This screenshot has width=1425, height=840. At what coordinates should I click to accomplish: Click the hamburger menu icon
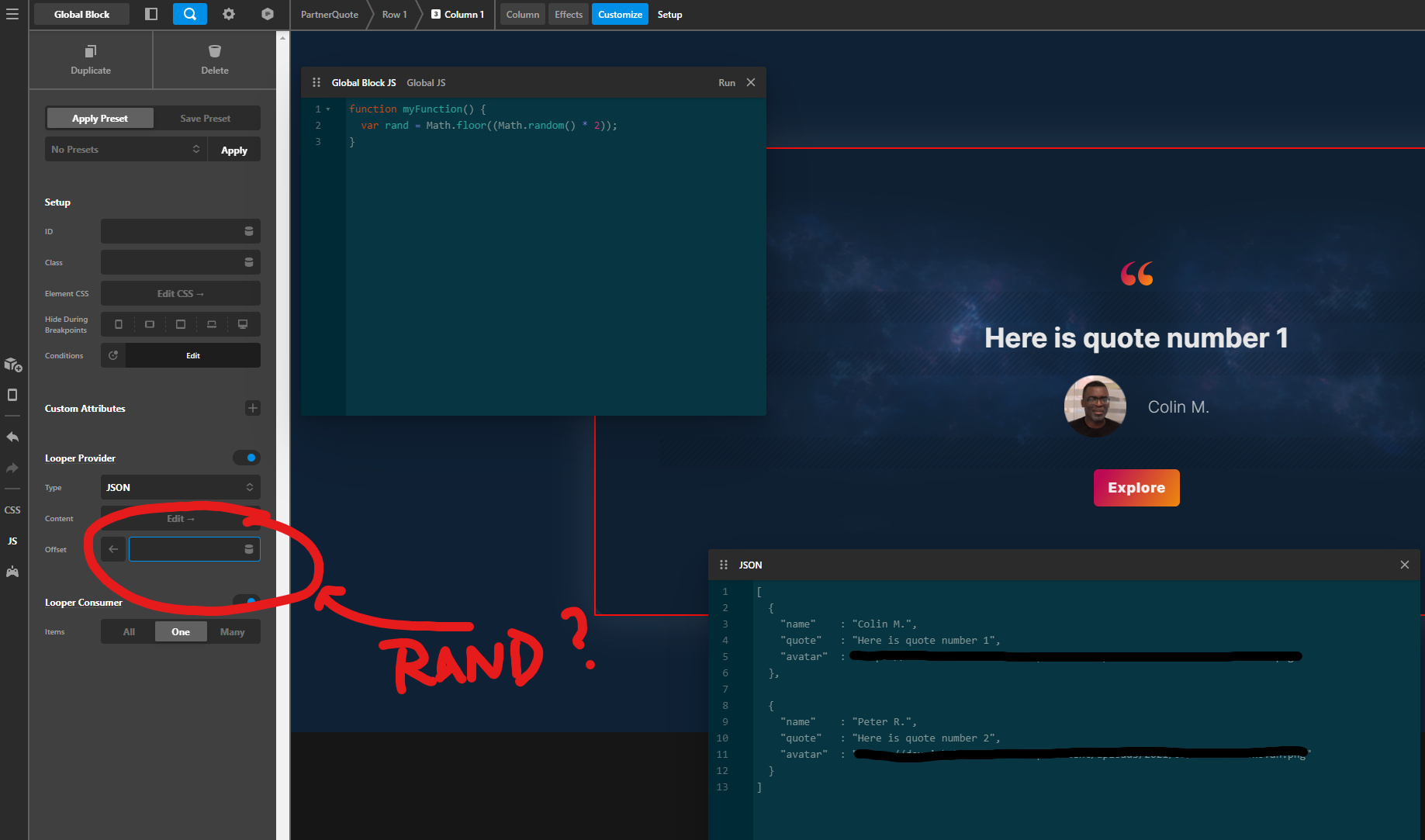(12, 14)
